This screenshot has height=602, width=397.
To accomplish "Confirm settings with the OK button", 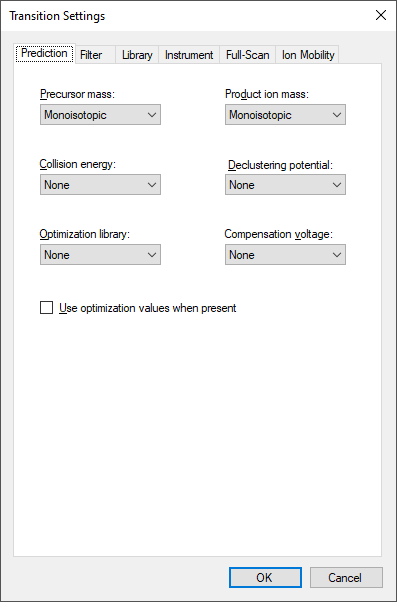I will click(265, 577).
